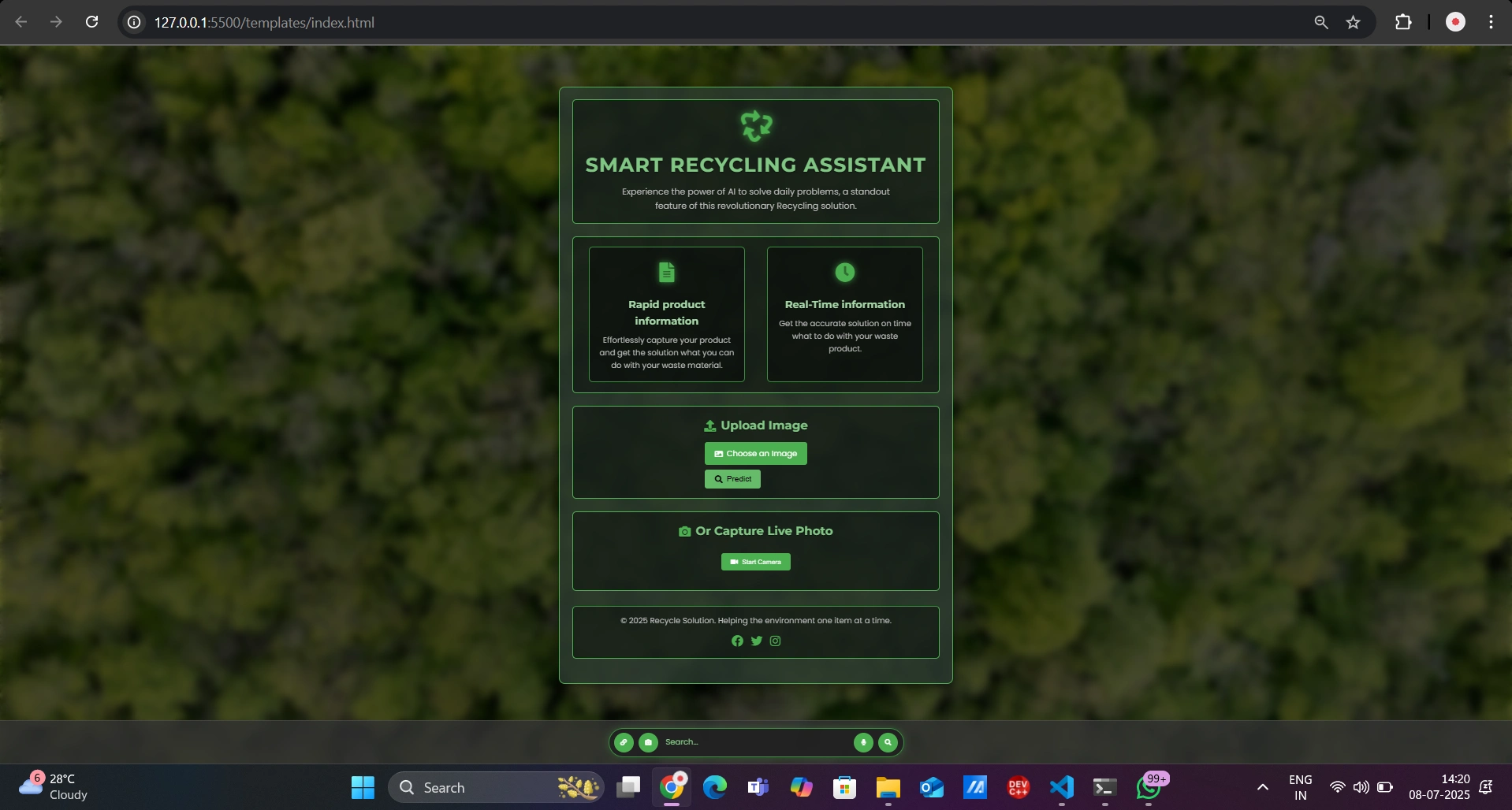Open Dev-C++ from the taskbar
The image size is (1512, 810).
pos(1019,787)
